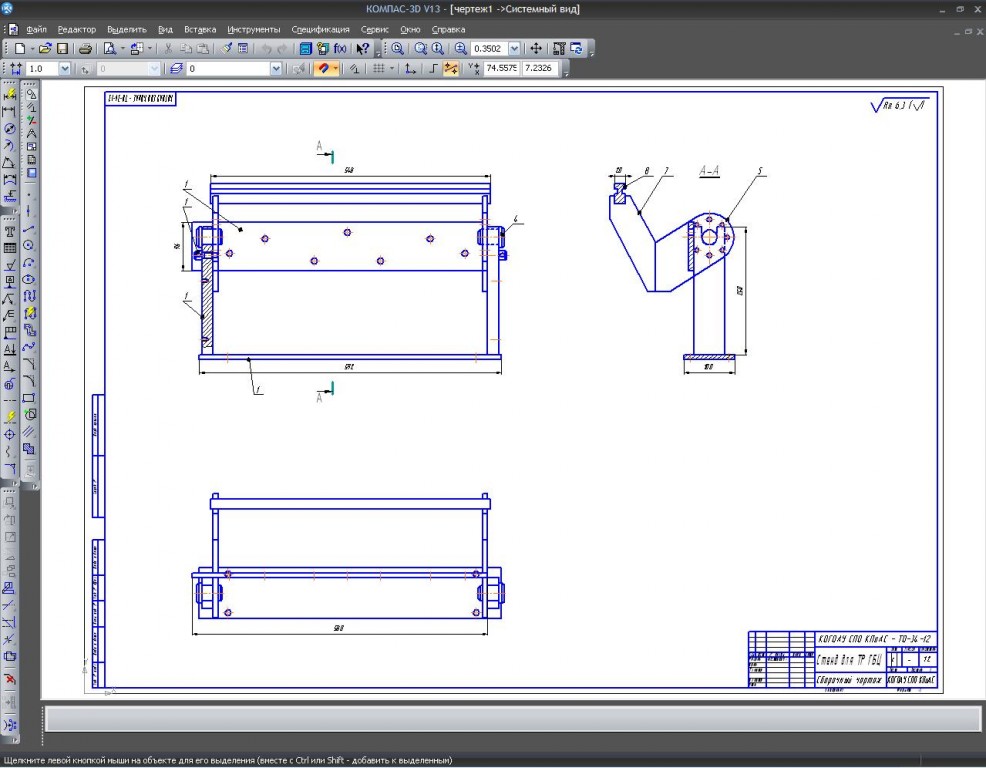Select the local coordinate system icon
The width and height of the screenshot is (986, 768).
point(410,69)
